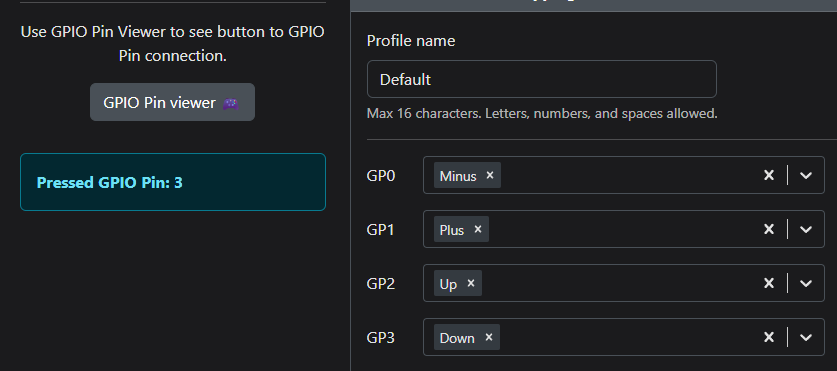Click the GP2 row label

[381, 283]
